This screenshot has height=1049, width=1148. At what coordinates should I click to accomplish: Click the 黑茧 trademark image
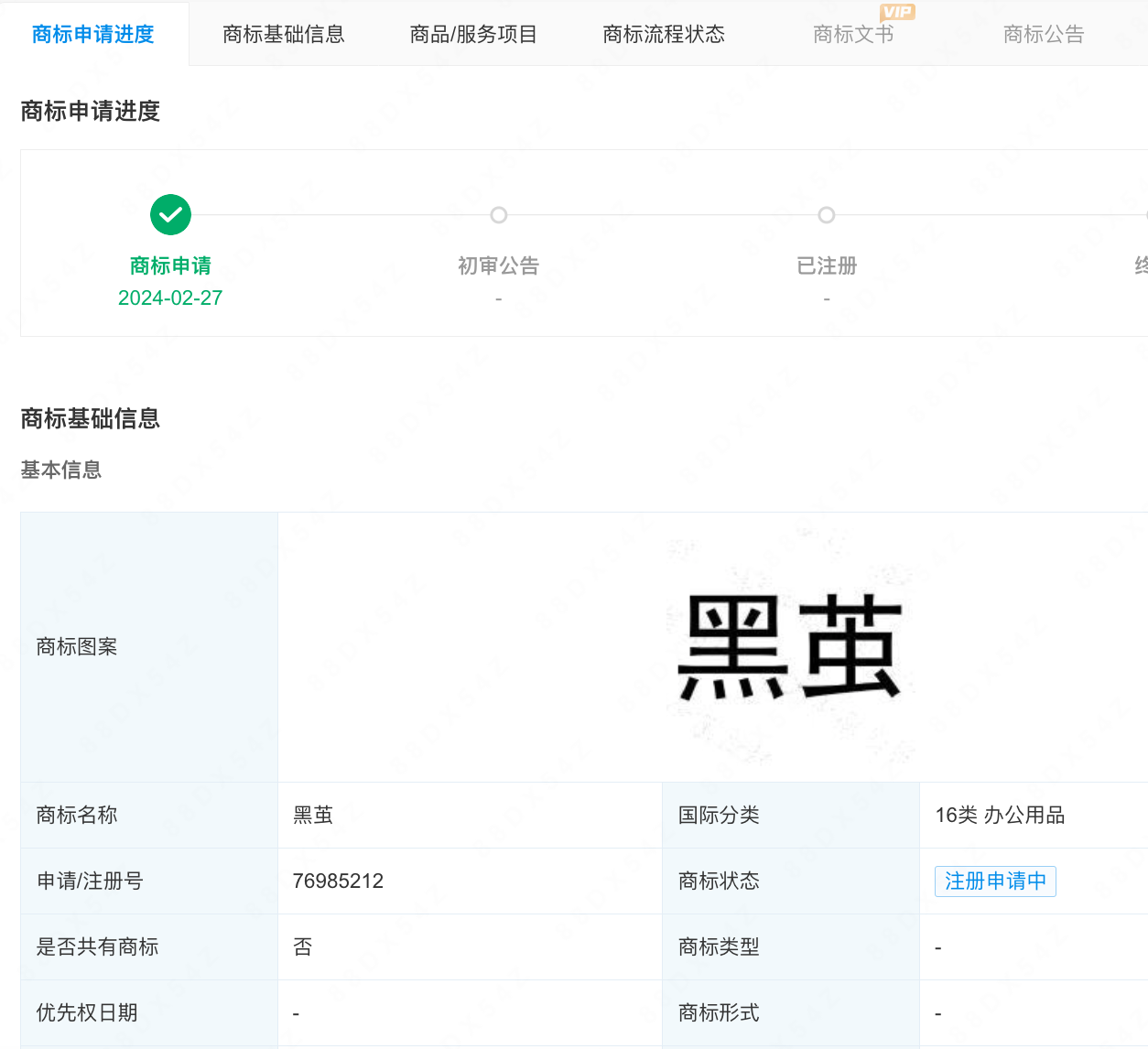[791, 646]
